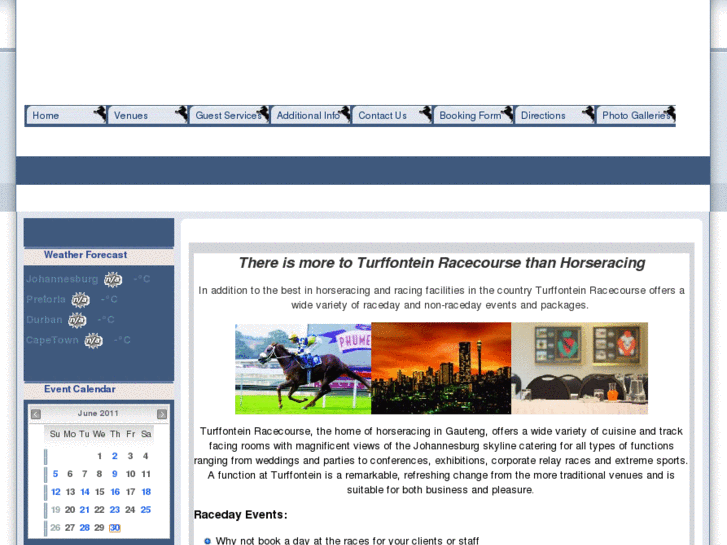Click the Johannesburg skyline sunset photo
Screen dimensions: 727x545
[441, 368]
